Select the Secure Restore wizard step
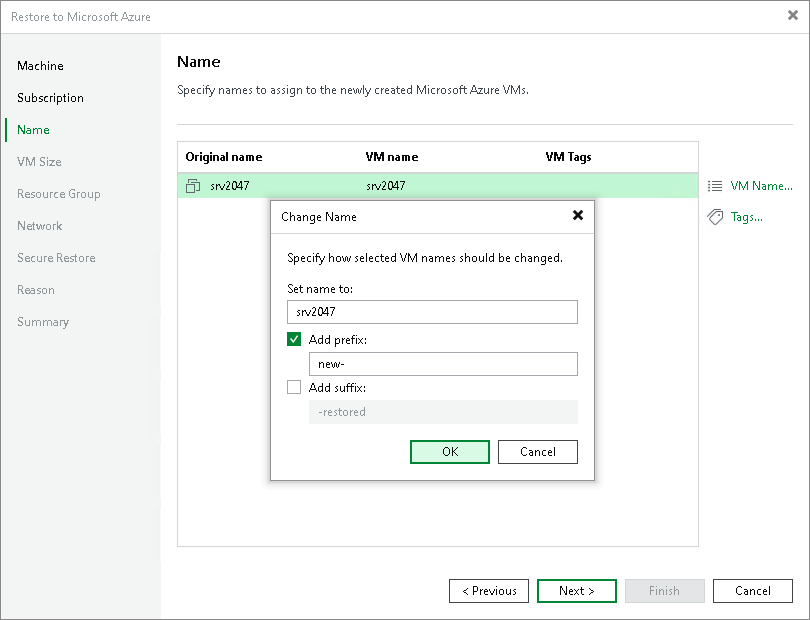 point(56,258)
